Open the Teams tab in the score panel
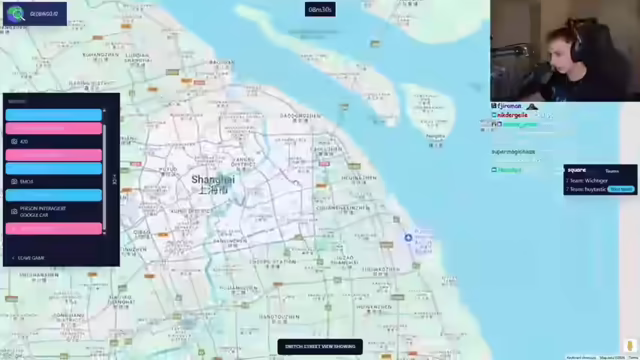Viewport: 640px width, 360px height. click(612, 171)
